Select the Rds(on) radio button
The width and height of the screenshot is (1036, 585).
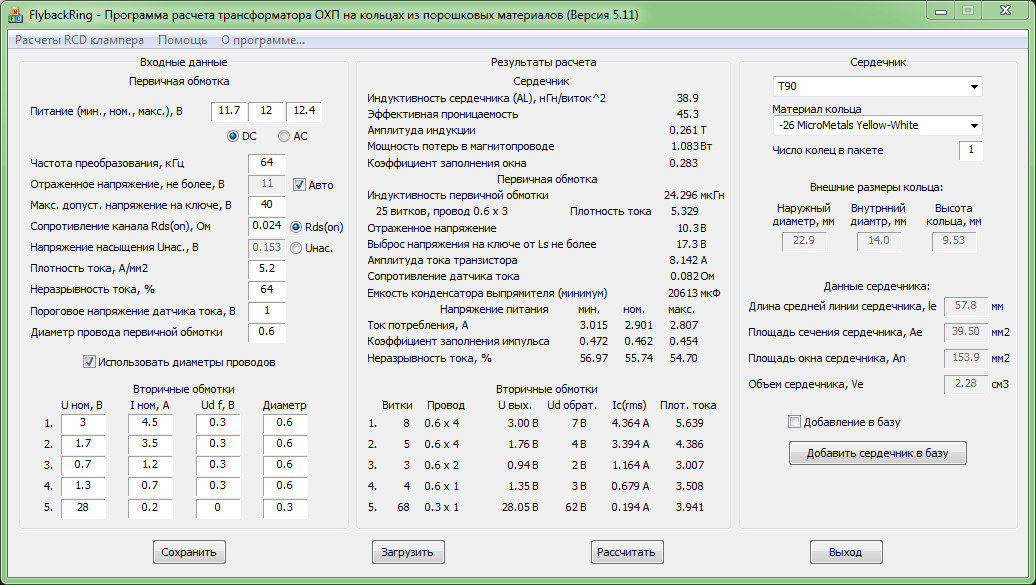point(296,227)
